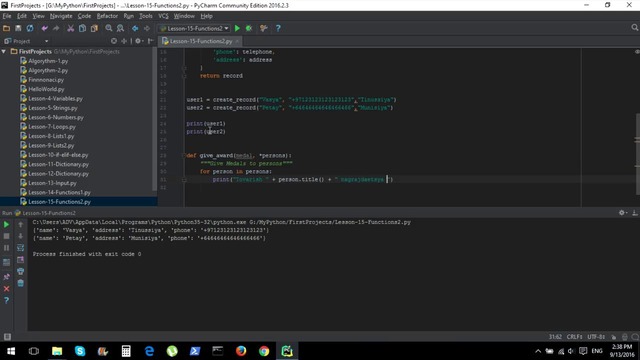The width and height of the screenshot is (640, 360).
Task: Hide the Project tool window
Action: [151, 41]
